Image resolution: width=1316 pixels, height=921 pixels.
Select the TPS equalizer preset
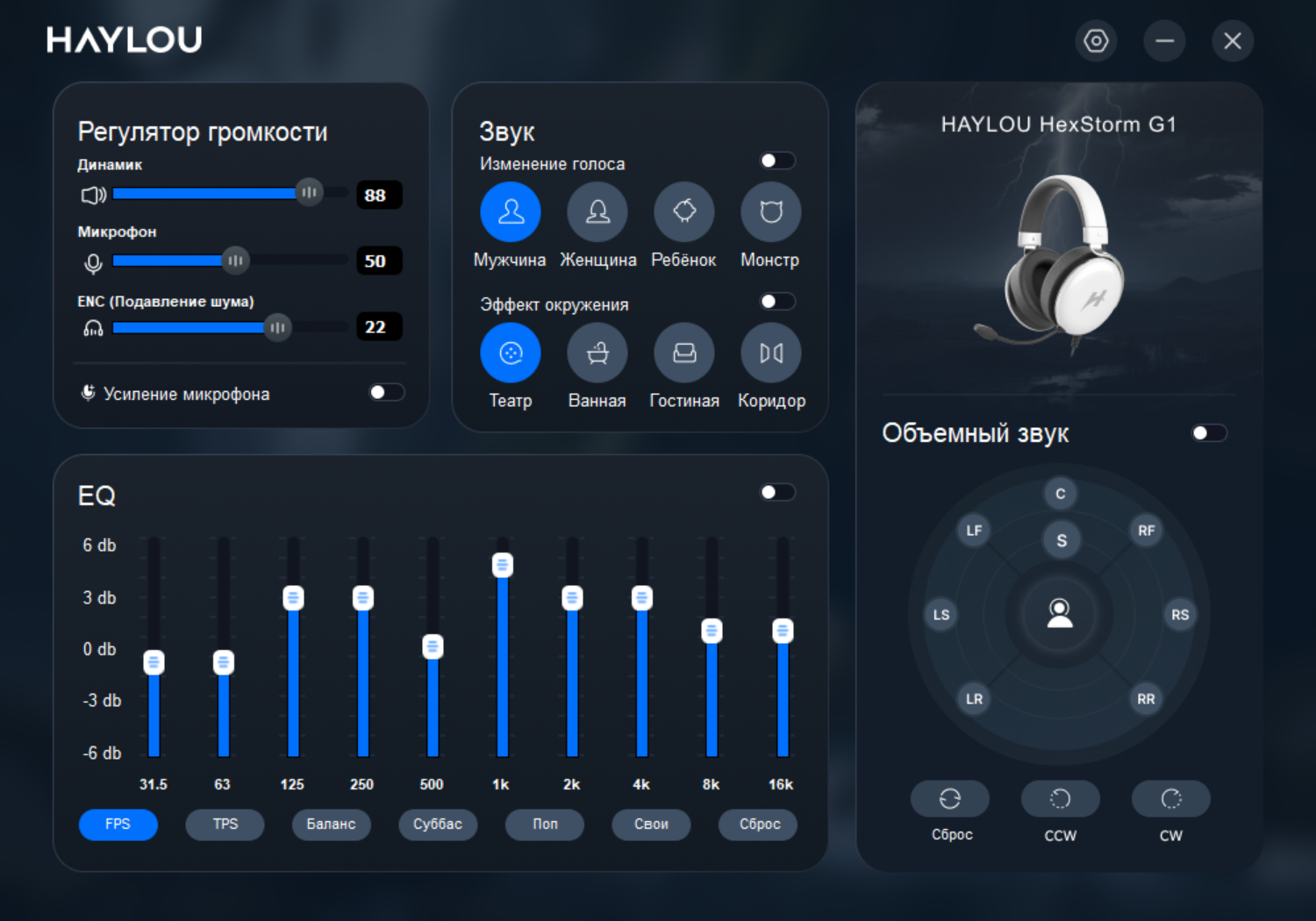(x=225, y=825)
